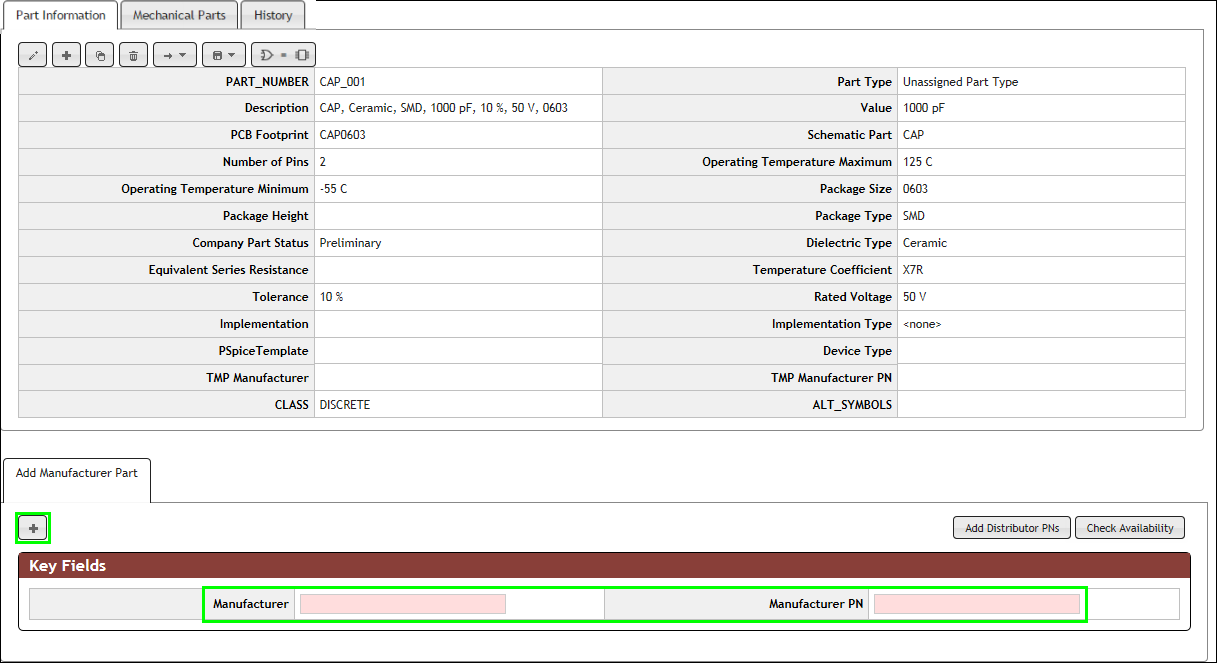The image size is (1217, 663).
Task: Open the symbol viewer options between gate icons
Action: [x=284, y=55]
